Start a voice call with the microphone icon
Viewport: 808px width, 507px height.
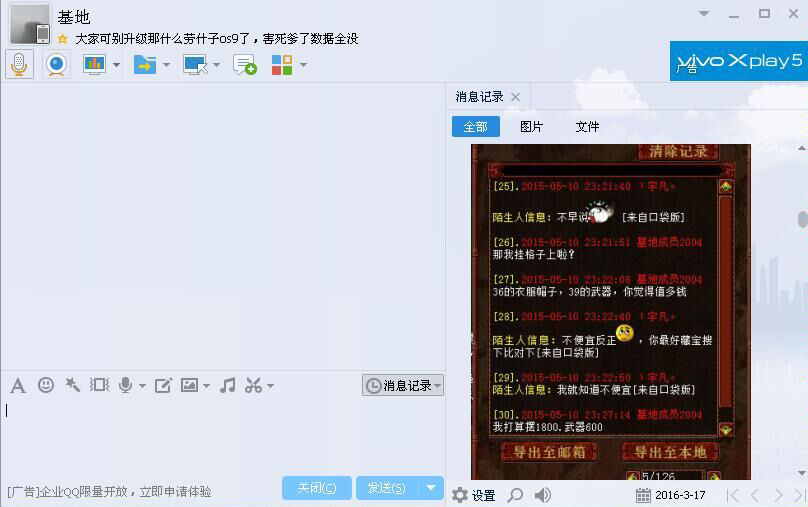[19, 64]
